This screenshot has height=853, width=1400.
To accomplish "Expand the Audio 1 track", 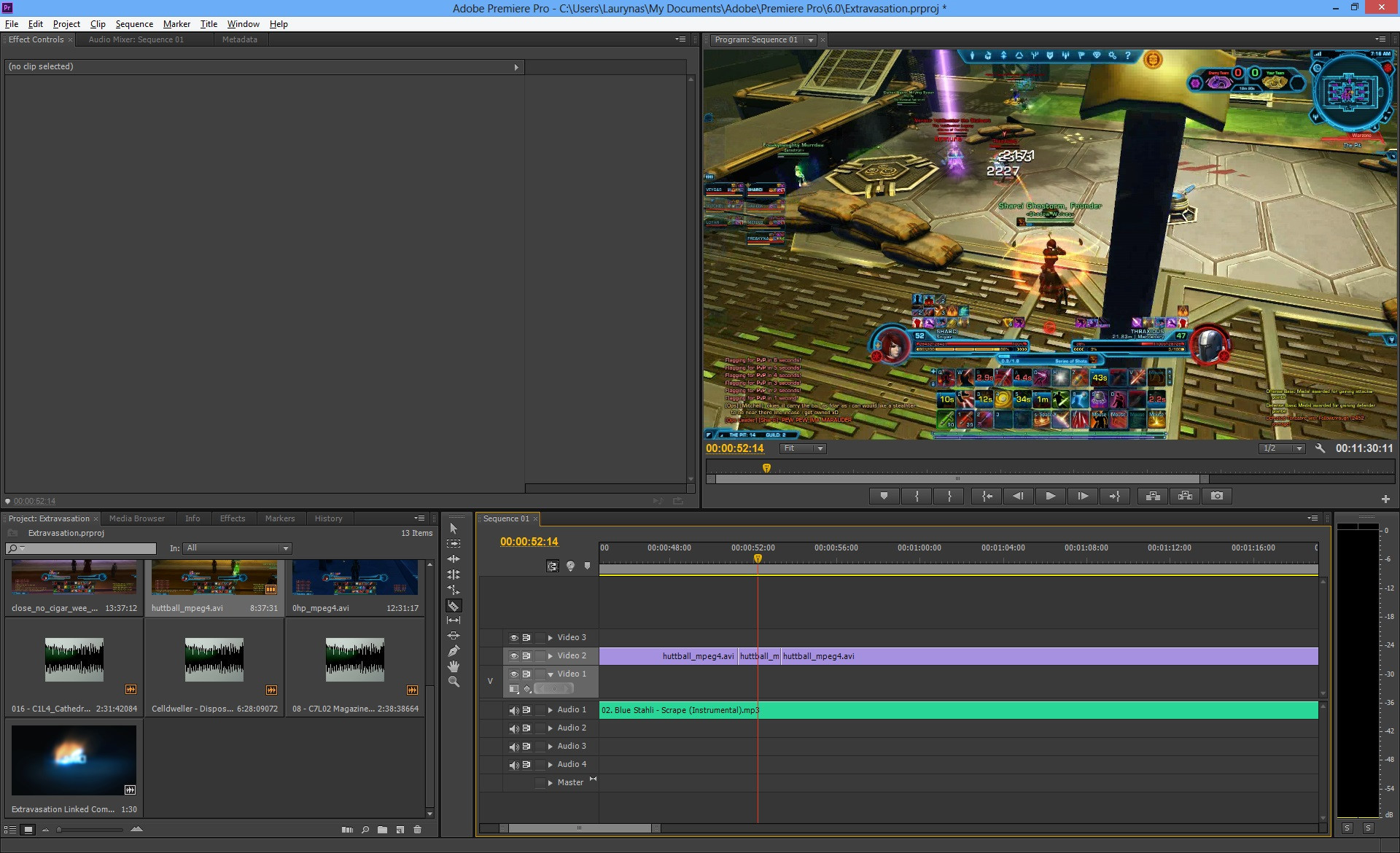I will click(x=551, y=710).
